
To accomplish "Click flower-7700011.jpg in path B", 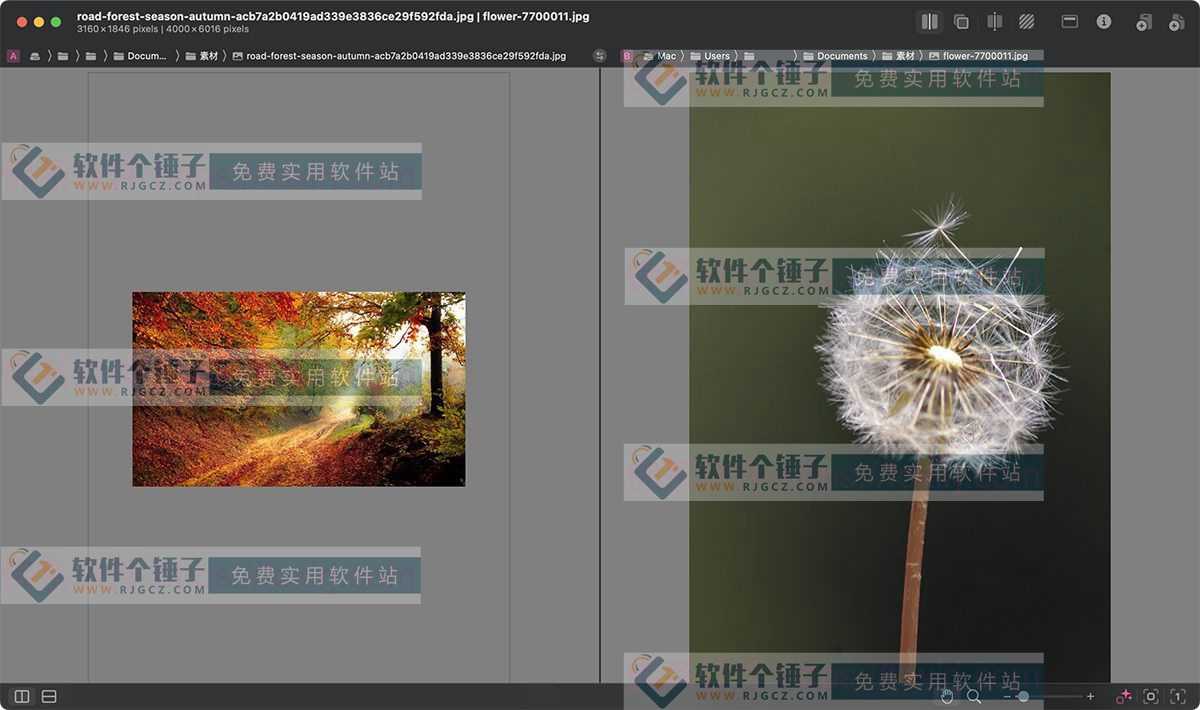I will (x=978, y=56).
